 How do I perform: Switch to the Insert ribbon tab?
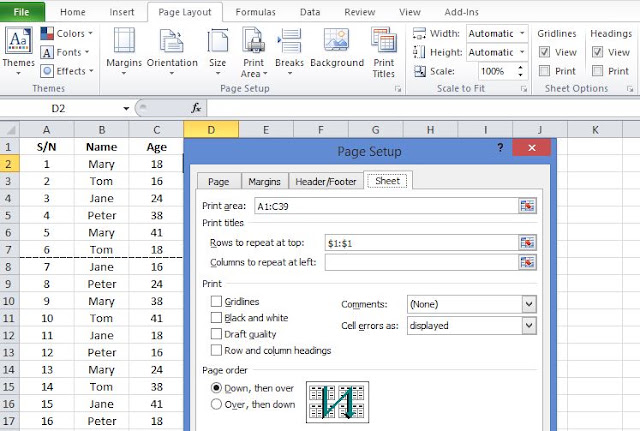[x=122, y=12]
